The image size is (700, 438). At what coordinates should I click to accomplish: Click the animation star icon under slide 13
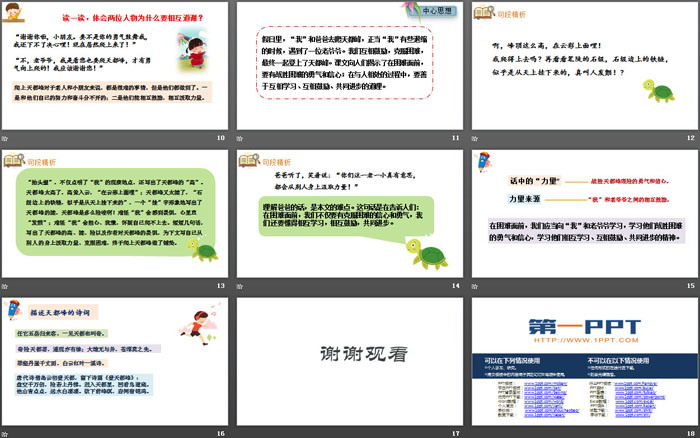coord(4,286)
